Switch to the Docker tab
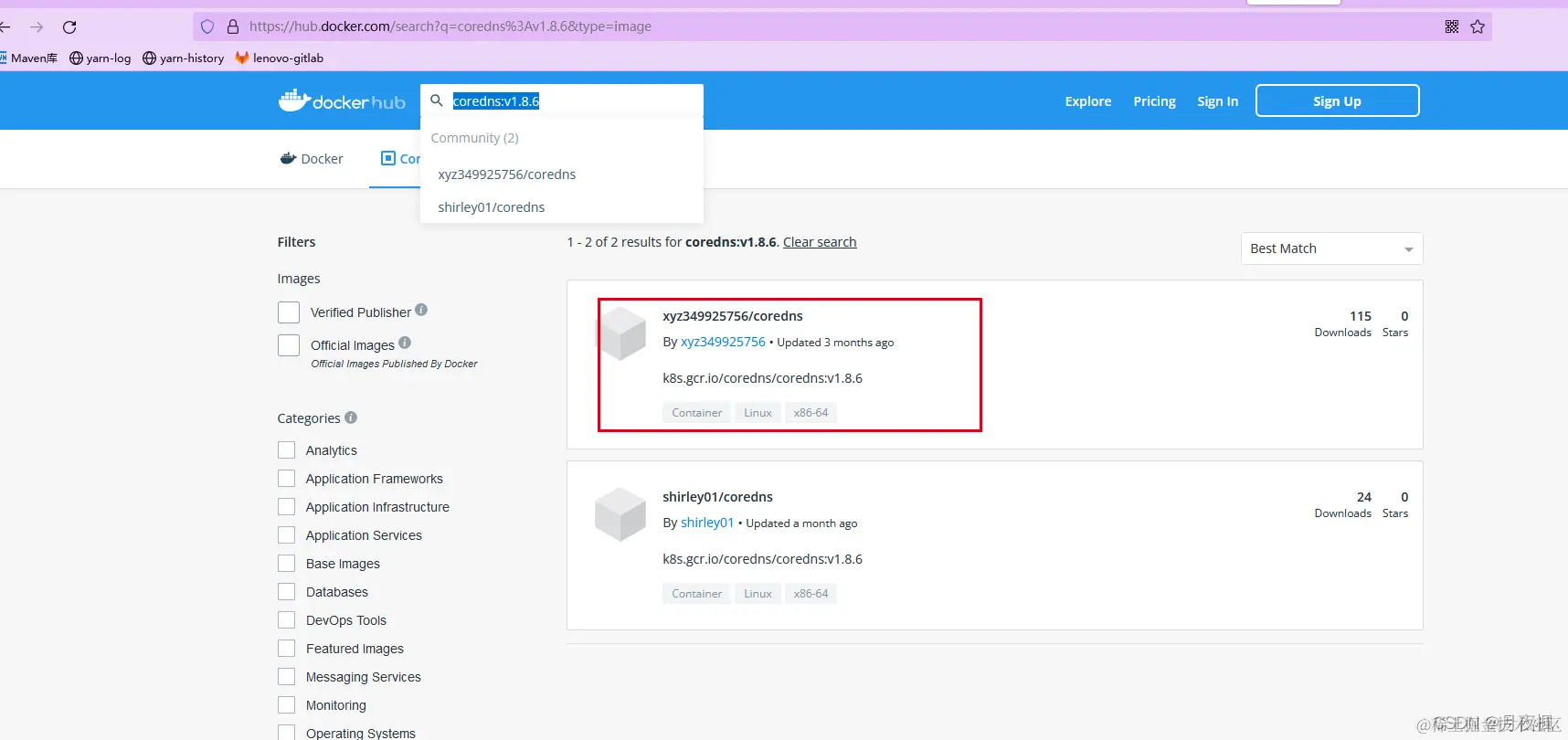 [312, 159]
